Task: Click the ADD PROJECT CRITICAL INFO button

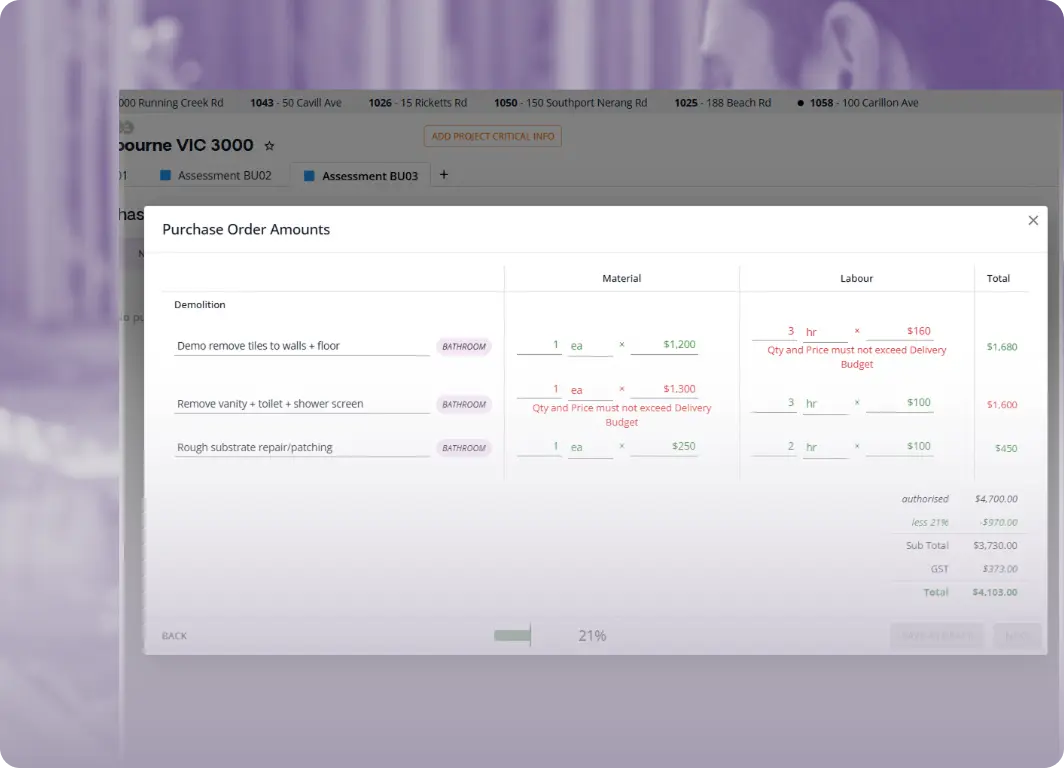Action: tap(492, 136)
